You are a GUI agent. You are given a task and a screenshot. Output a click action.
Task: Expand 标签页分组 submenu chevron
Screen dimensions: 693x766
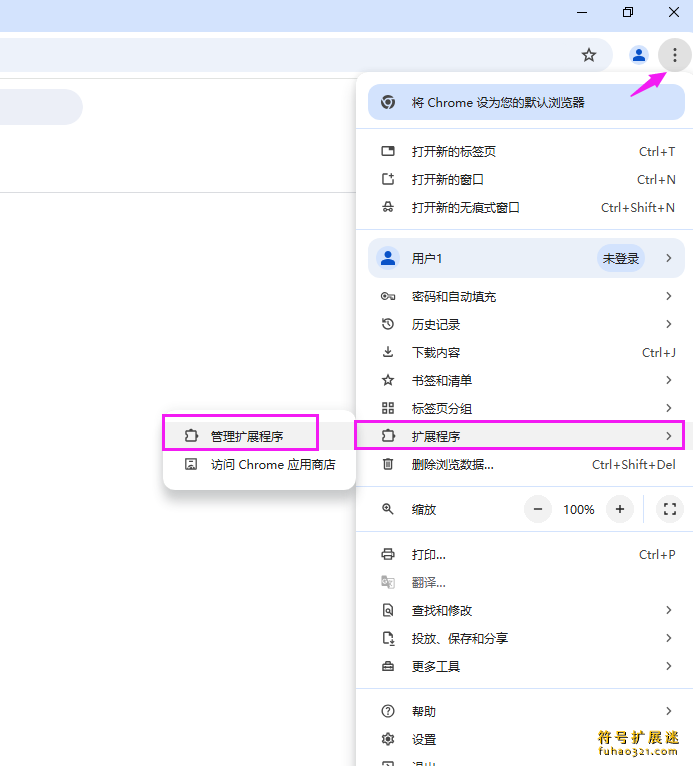[x=669, y=408]
